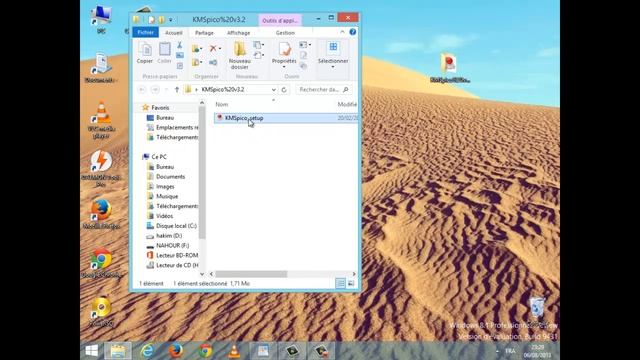Click the Sélectionner button
The image size is (640, 360).
tap(333, 55)
